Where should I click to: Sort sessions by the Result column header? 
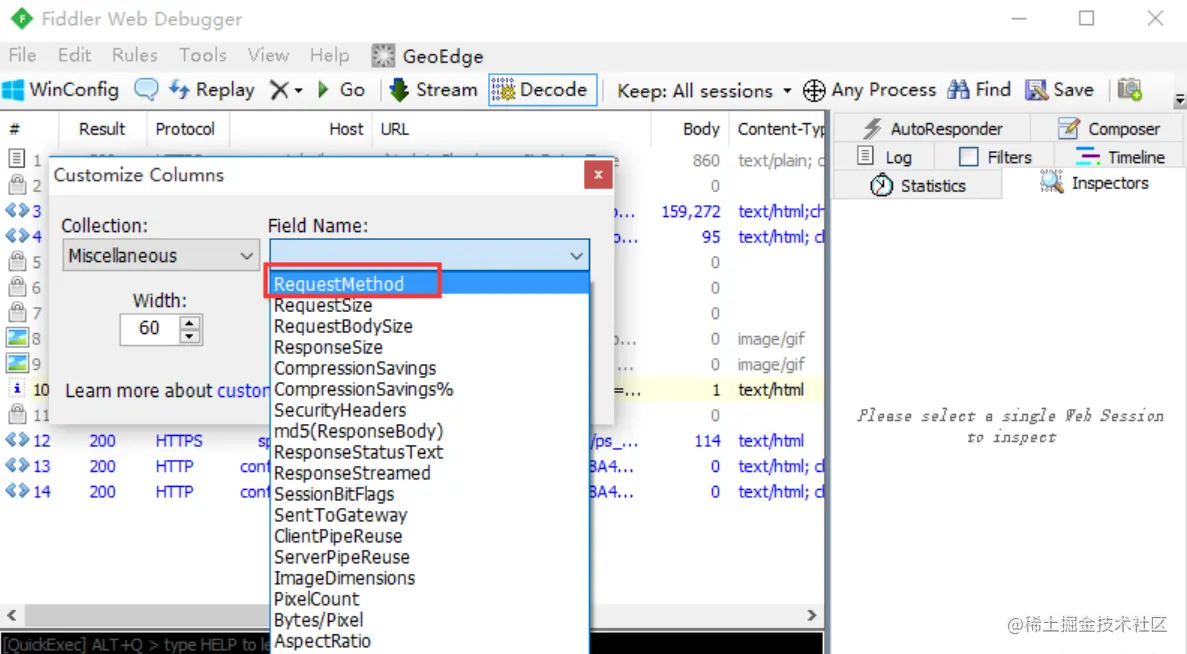click(x=102, y=129)
